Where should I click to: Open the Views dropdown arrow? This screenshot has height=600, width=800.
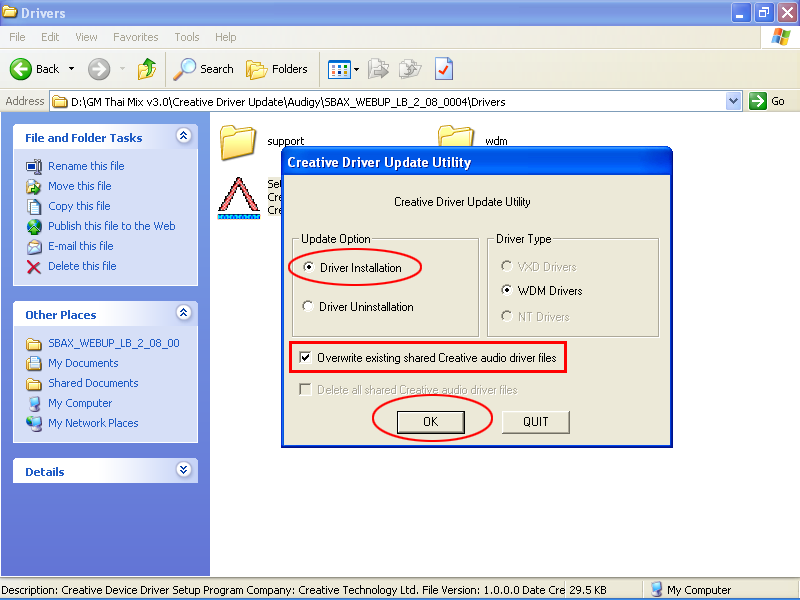[x=356, y=69]
